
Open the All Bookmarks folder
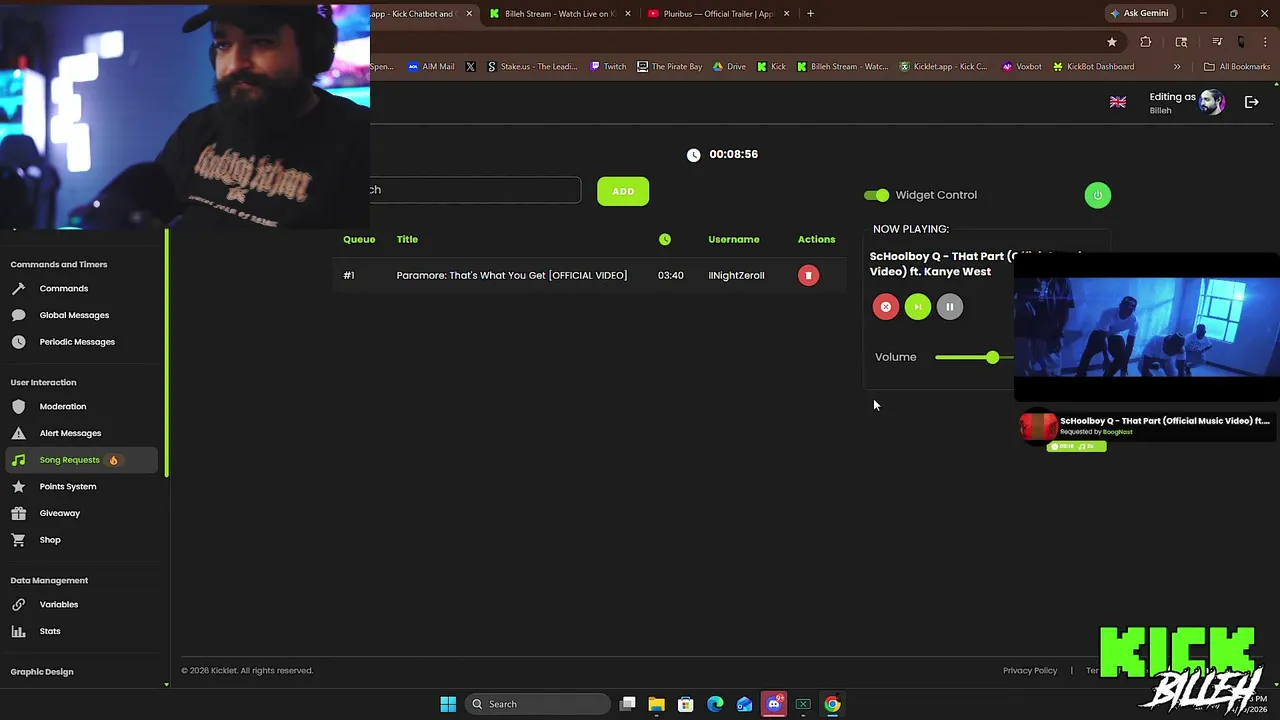point(1237,67)
